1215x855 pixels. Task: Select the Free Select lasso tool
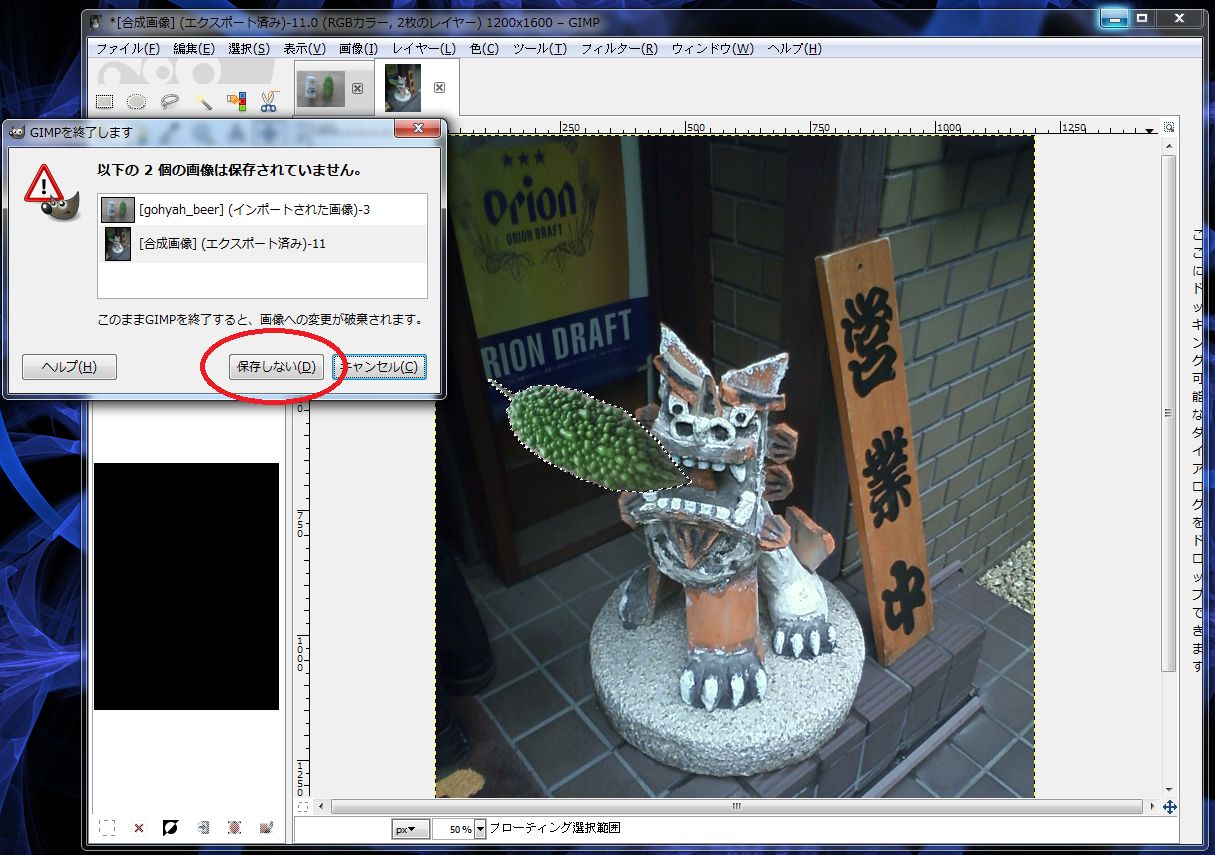(x=170, y=101)
